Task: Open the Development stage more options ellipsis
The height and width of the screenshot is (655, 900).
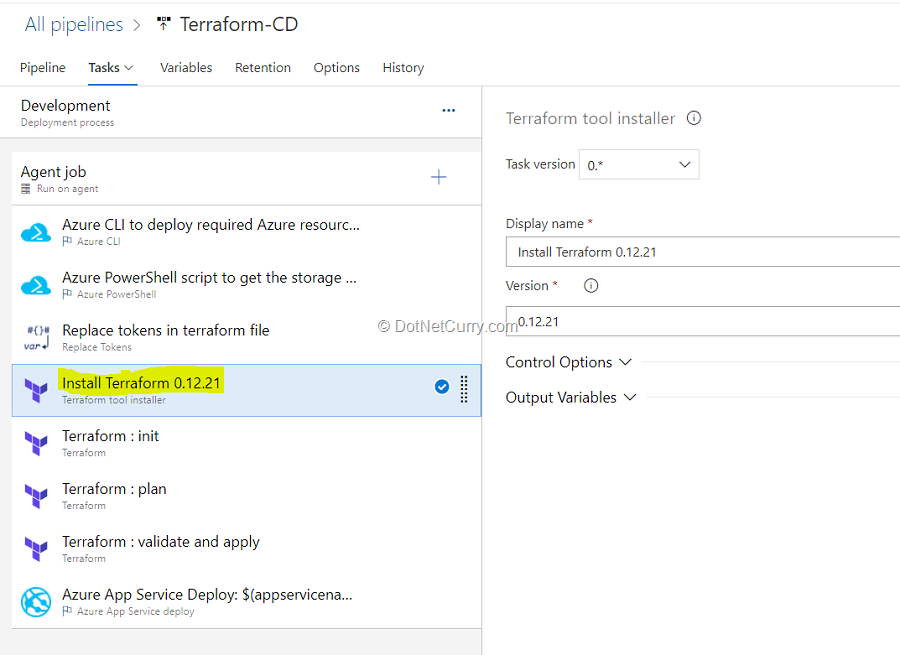Action: click(449, 110)
